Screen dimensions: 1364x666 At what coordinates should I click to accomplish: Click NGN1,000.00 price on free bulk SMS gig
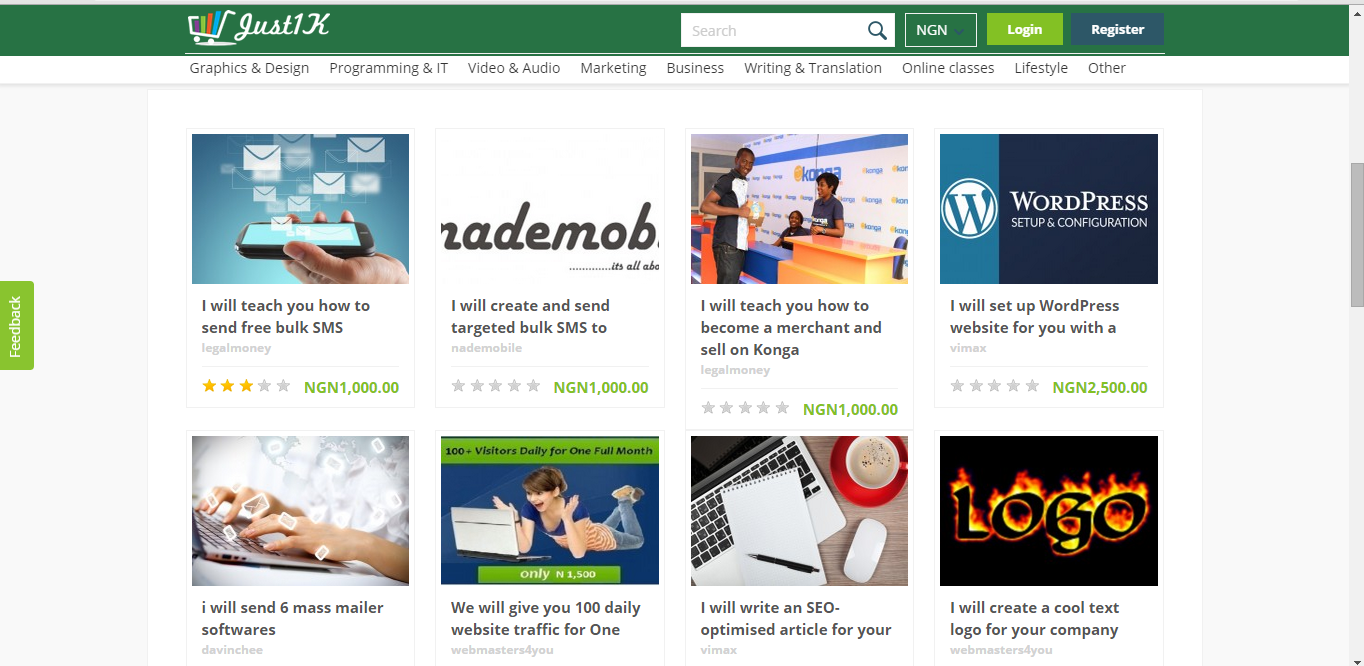(x=351, y=388)
